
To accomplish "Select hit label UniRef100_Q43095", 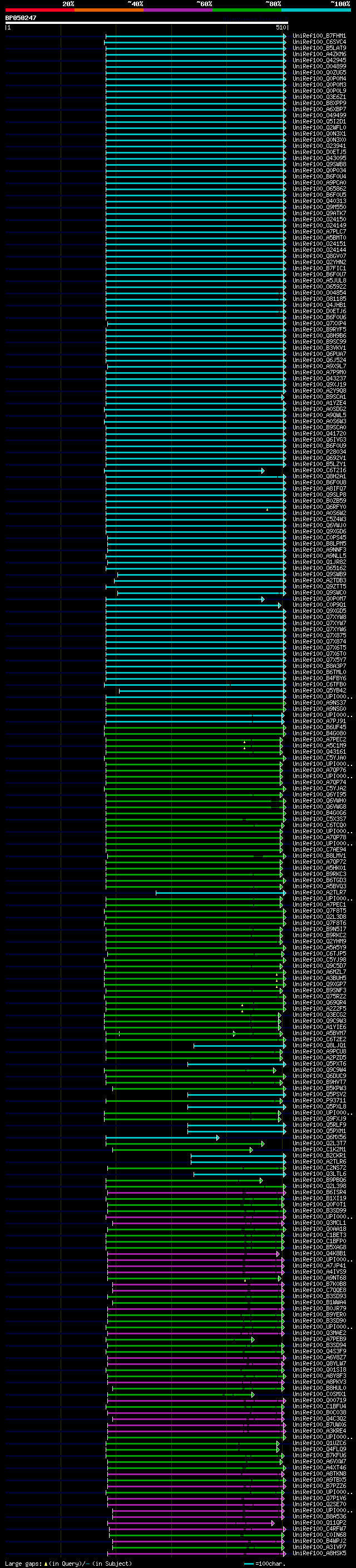I will tap(319, 159).
